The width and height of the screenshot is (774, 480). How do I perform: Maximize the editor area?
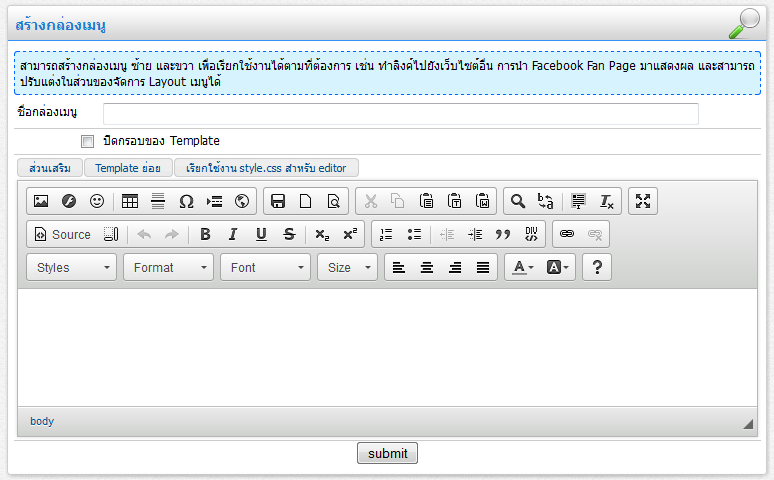pyautogui.click(x=643, y=201)
